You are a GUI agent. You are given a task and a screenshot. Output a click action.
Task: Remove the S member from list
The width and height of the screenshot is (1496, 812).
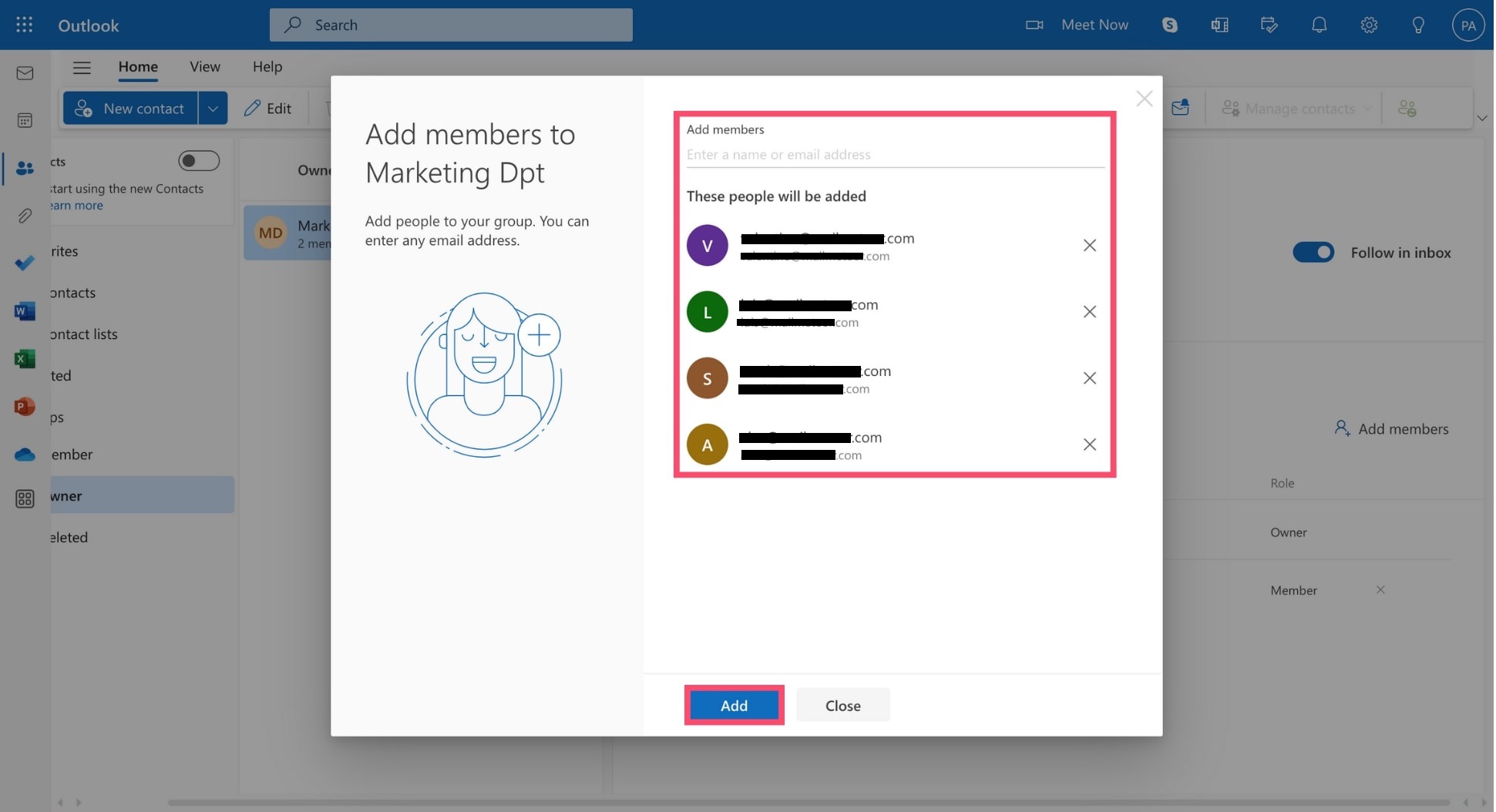[1091, 378]
